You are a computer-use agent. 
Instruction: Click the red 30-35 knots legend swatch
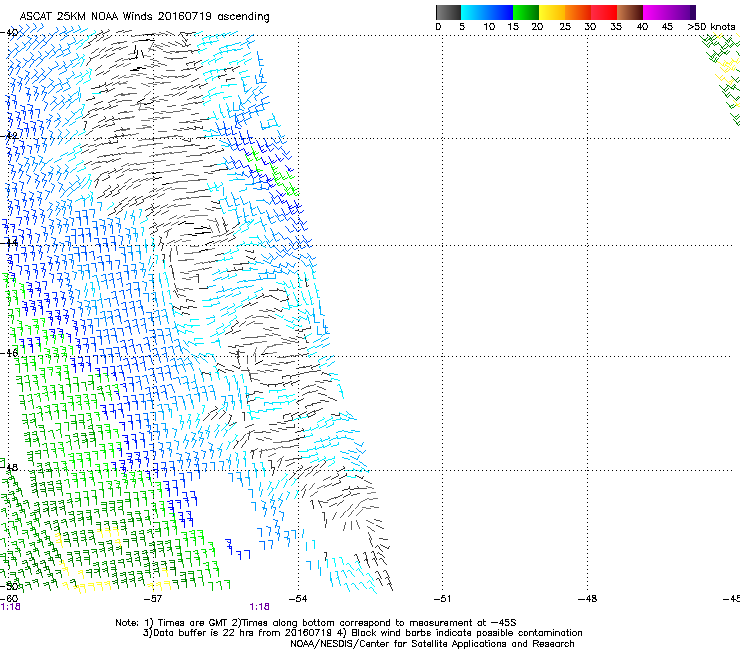tap(604, 12)
